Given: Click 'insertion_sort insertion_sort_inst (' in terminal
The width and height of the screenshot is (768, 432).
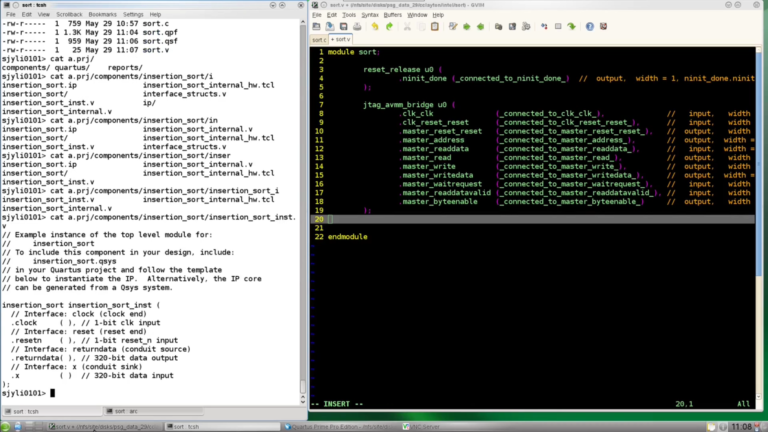Looking at the screenshot, I should [81, 305].
